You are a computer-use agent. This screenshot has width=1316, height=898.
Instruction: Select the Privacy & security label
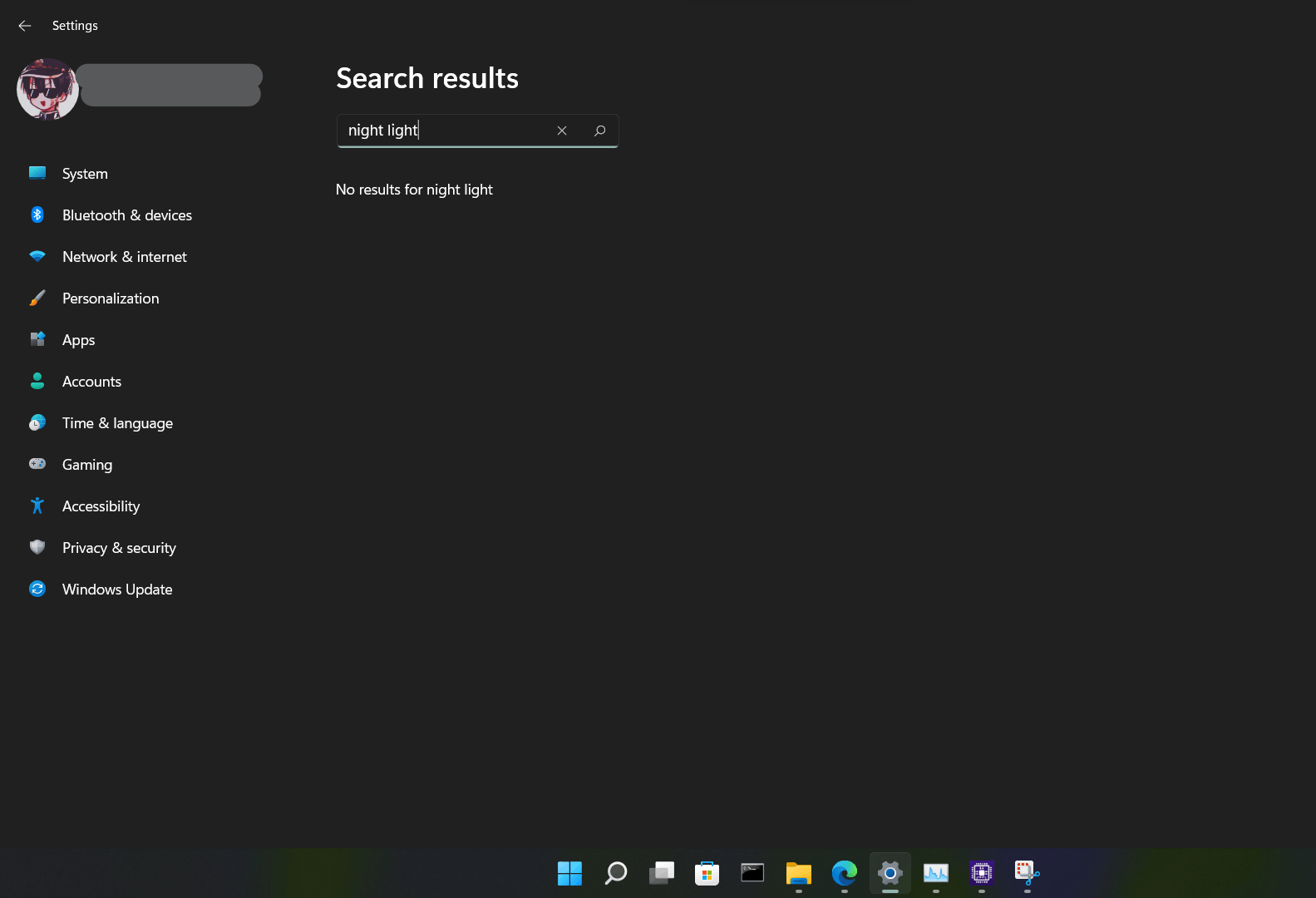119,548
